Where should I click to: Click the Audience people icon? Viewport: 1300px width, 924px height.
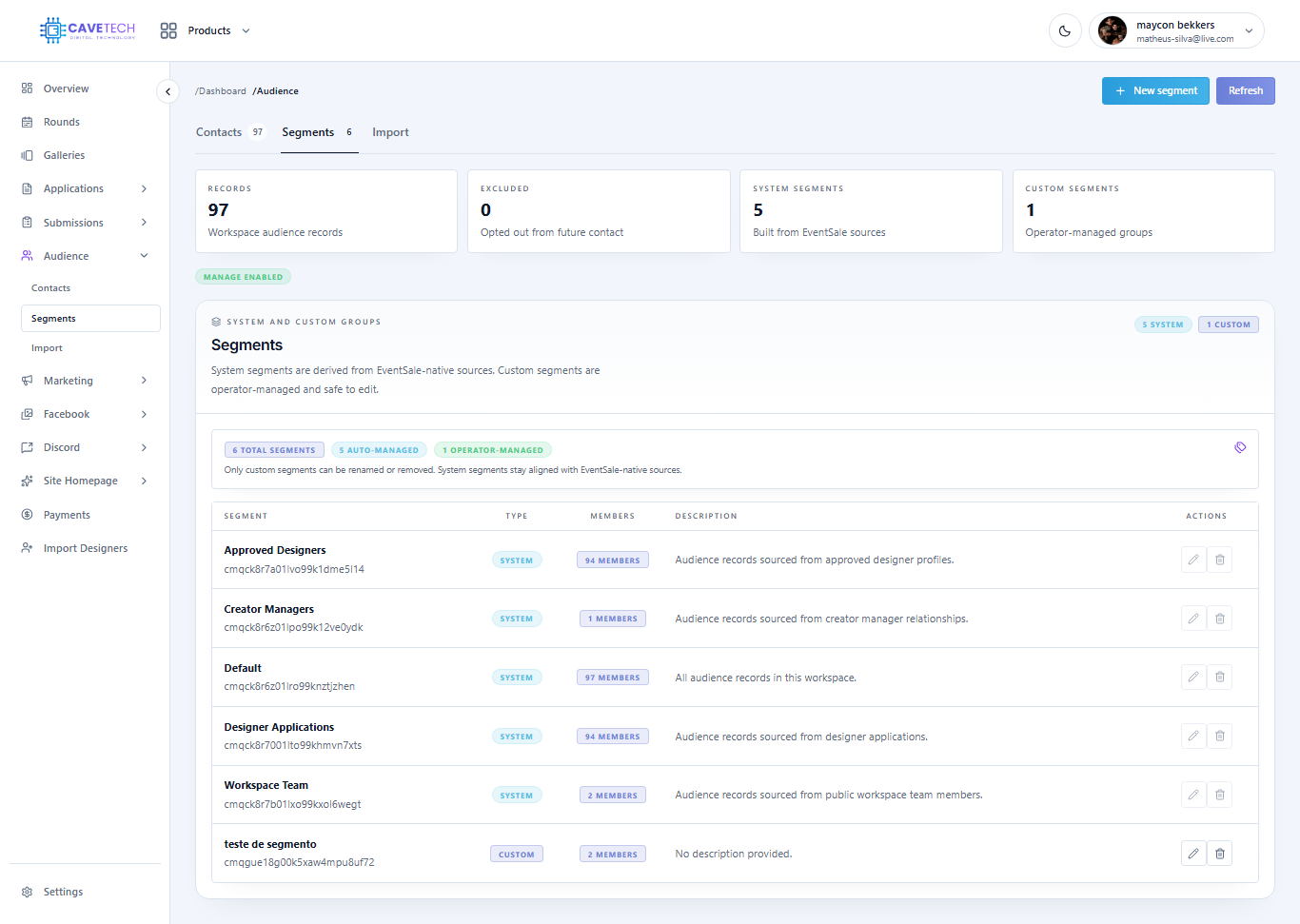[27, 256]
